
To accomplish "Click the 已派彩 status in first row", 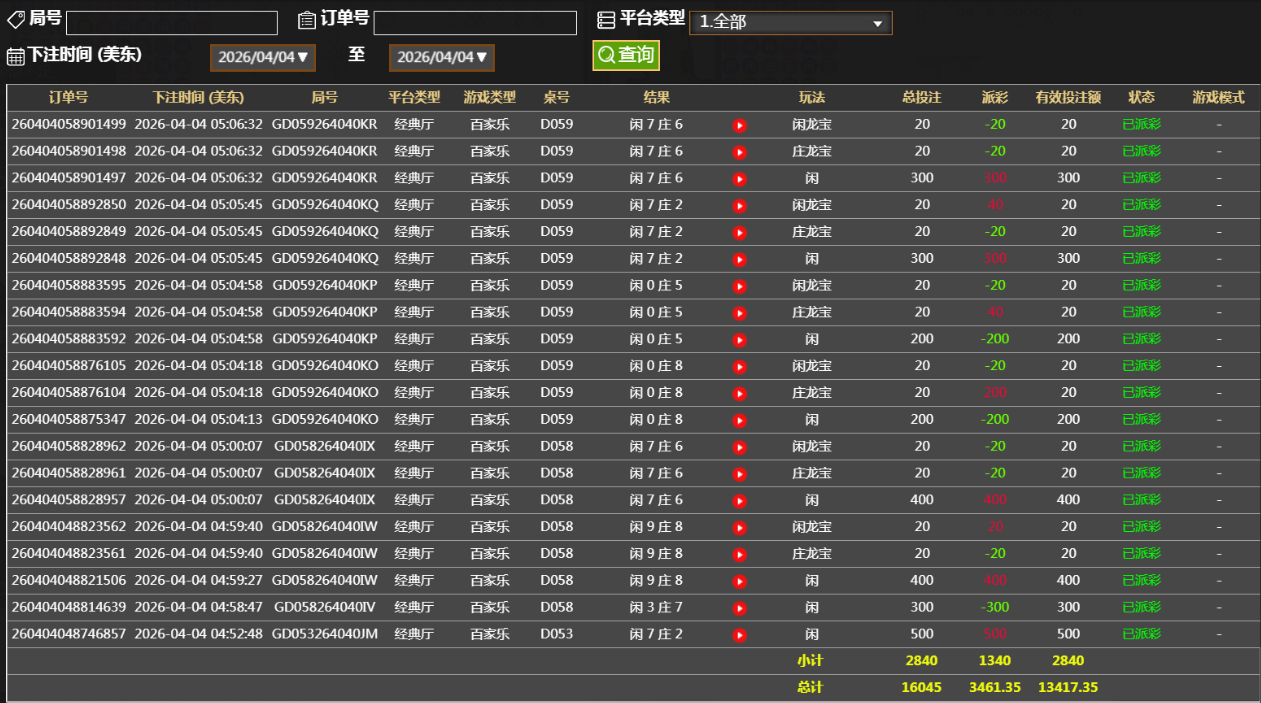I will pos(1141,125).
